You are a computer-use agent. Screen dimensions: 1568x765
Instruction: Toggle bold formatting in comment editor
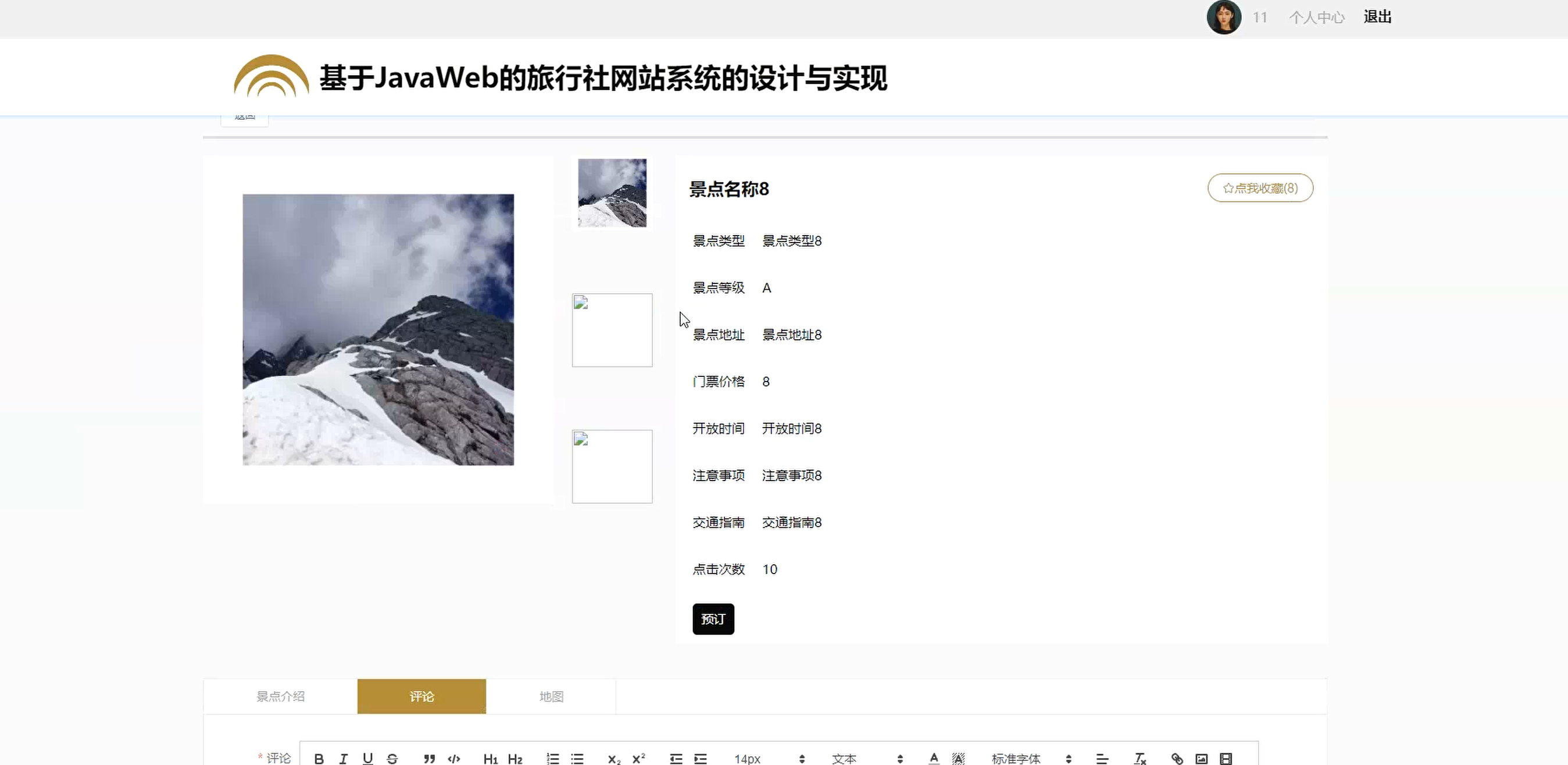coord(319,758)
